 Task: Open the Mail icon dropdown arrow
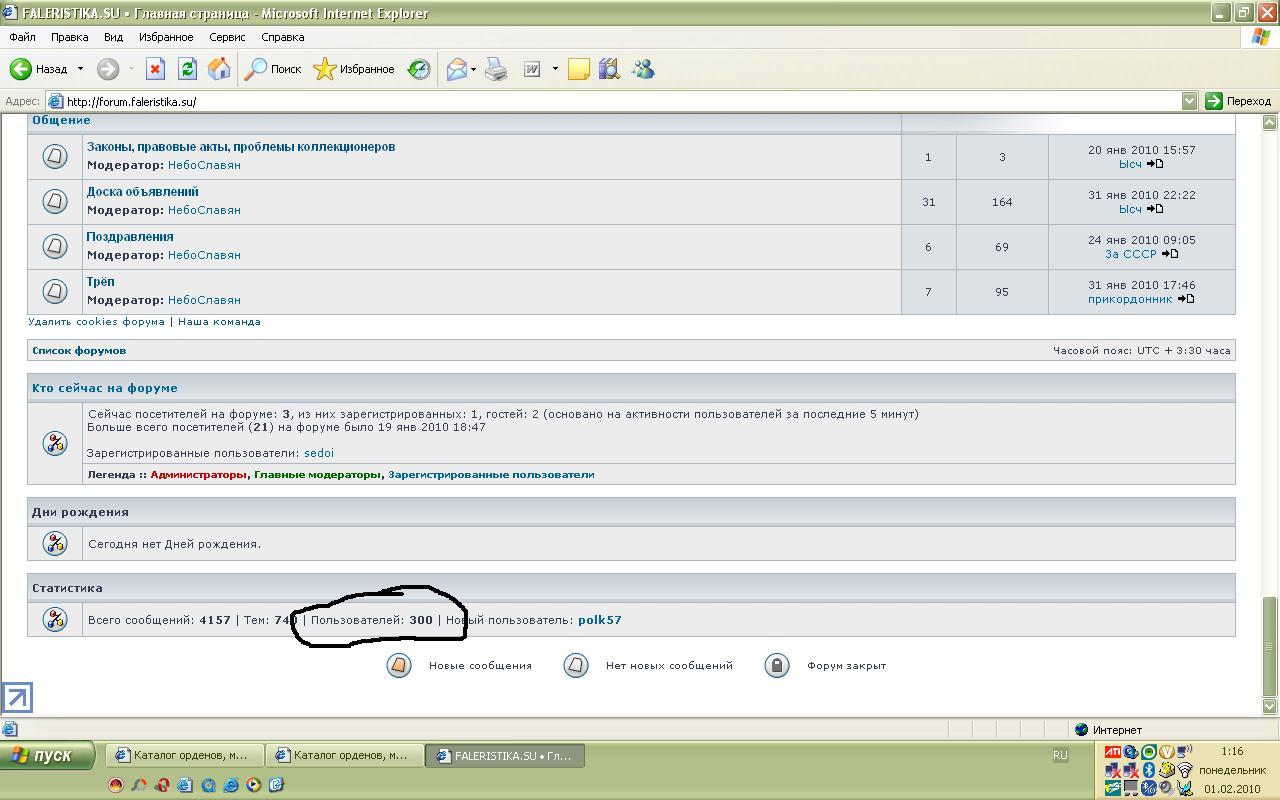473,69
